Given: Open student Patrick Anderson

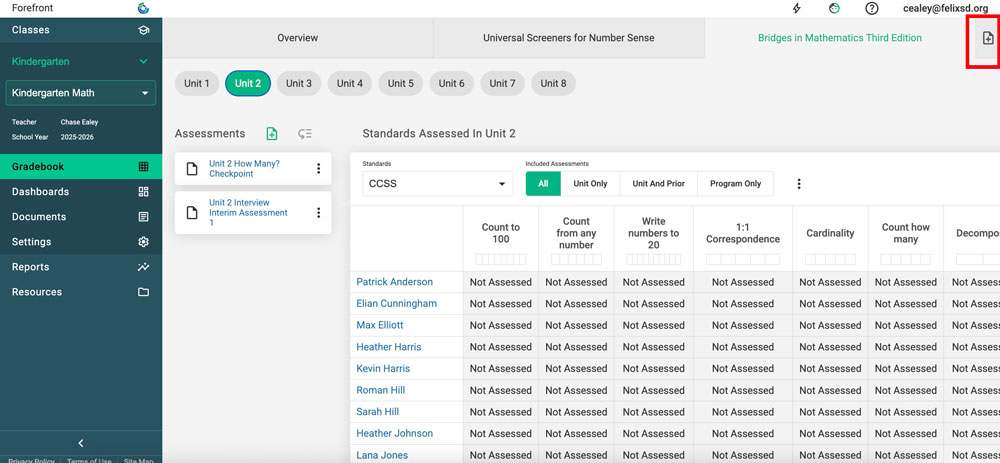Looking at the screenshot, I should 394,282.
